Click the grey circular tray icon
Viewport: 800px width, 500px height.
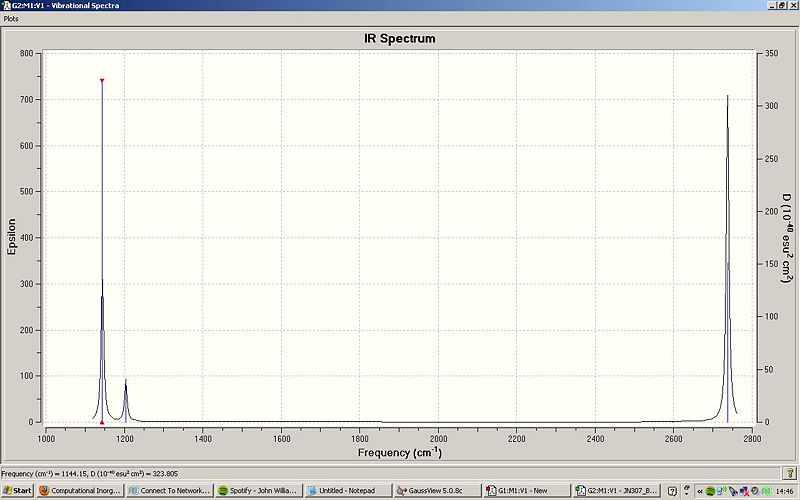point(755,490)
